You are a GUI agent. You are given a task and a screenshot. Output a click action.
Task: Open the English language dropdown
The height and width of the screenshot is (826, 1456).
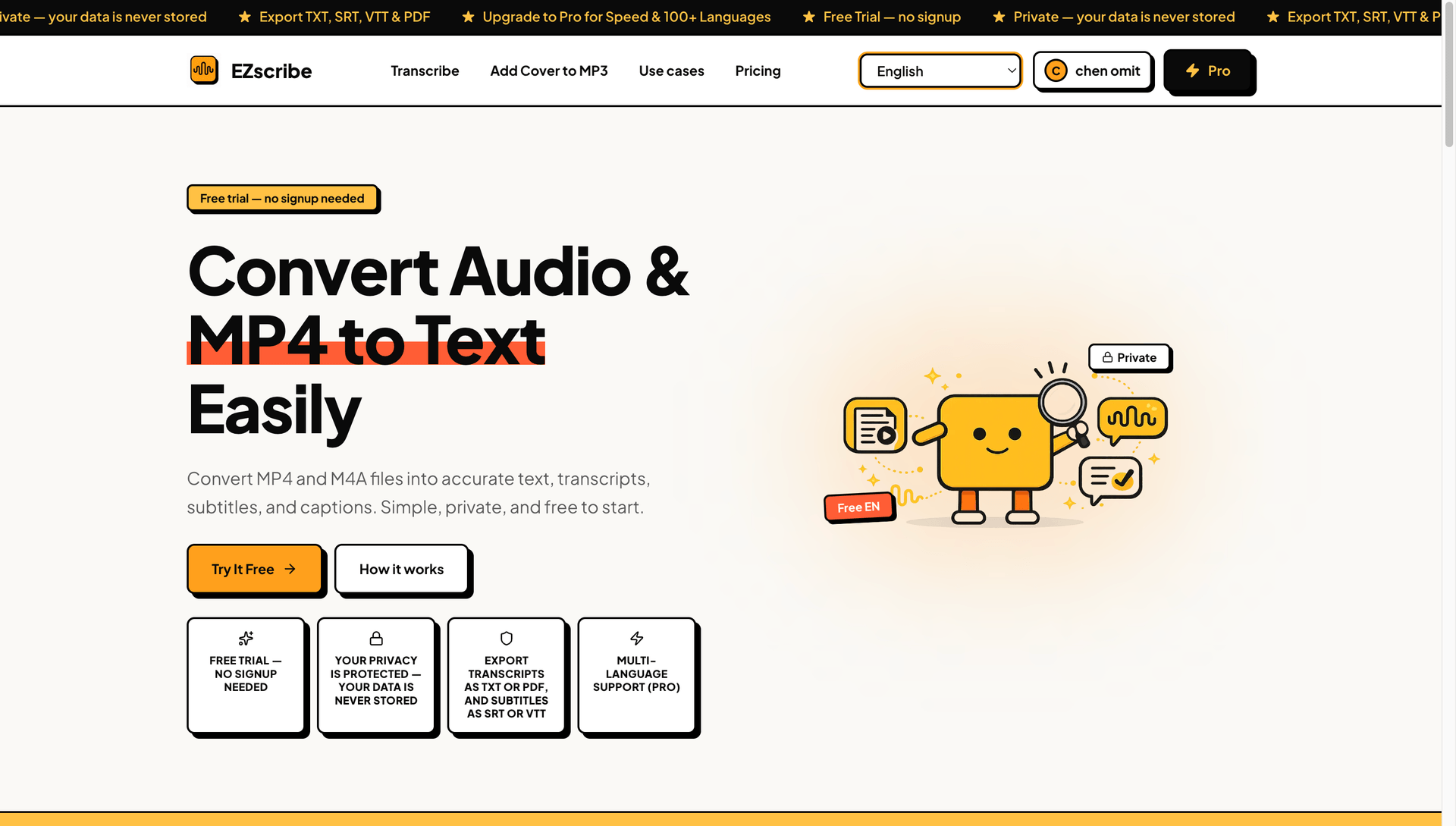coord(940,71)
